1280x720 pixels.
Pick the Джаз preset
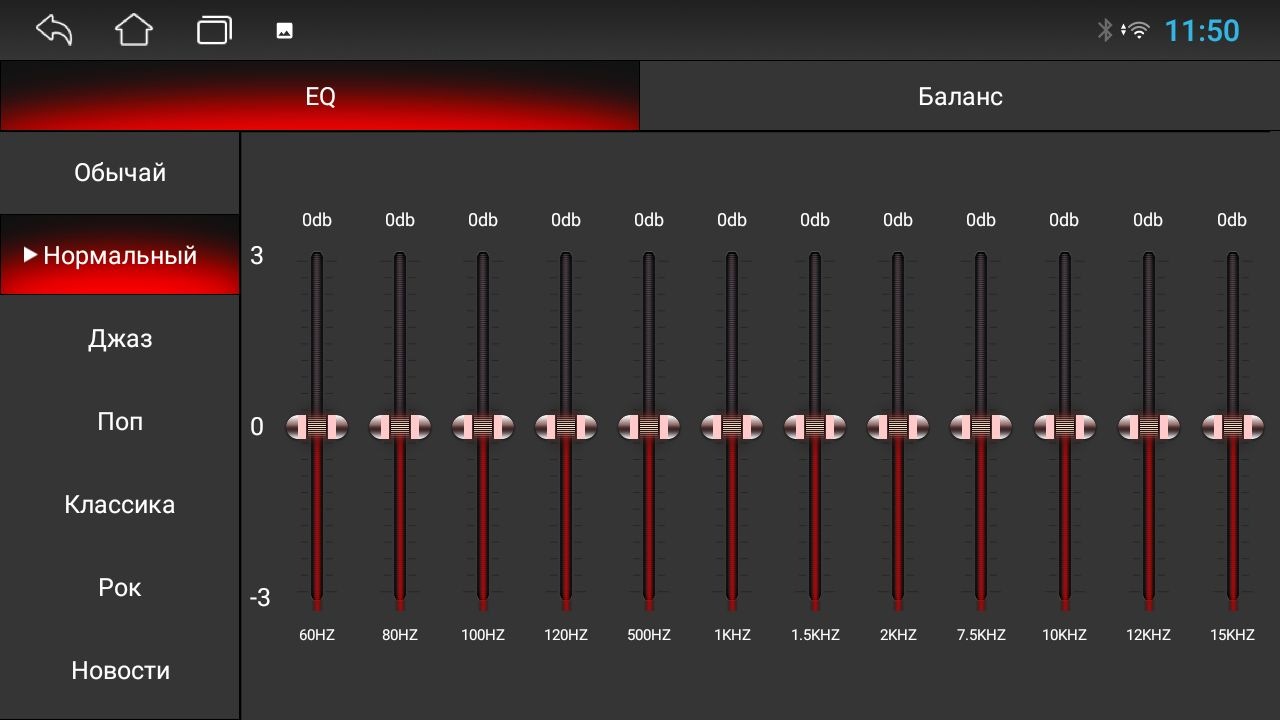click(120, 339)
